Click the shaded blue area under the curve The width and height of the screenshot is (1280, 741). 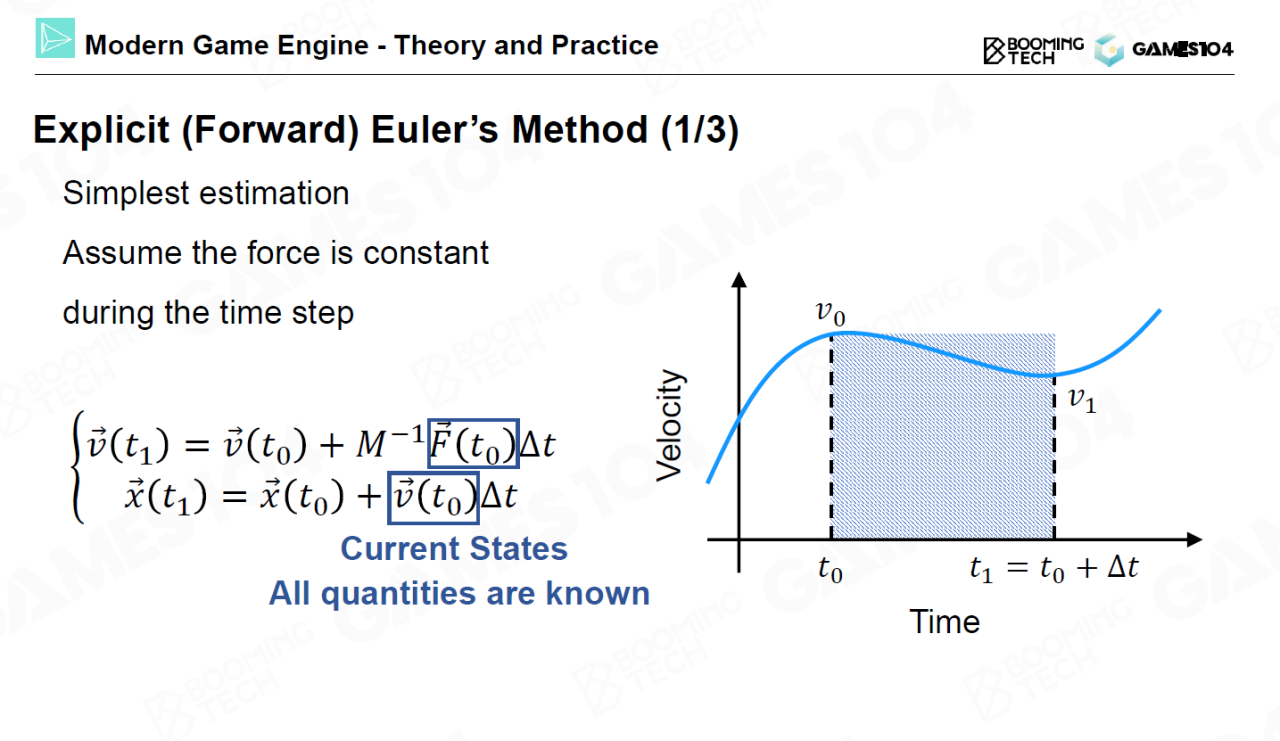click(x=942, y=450)
